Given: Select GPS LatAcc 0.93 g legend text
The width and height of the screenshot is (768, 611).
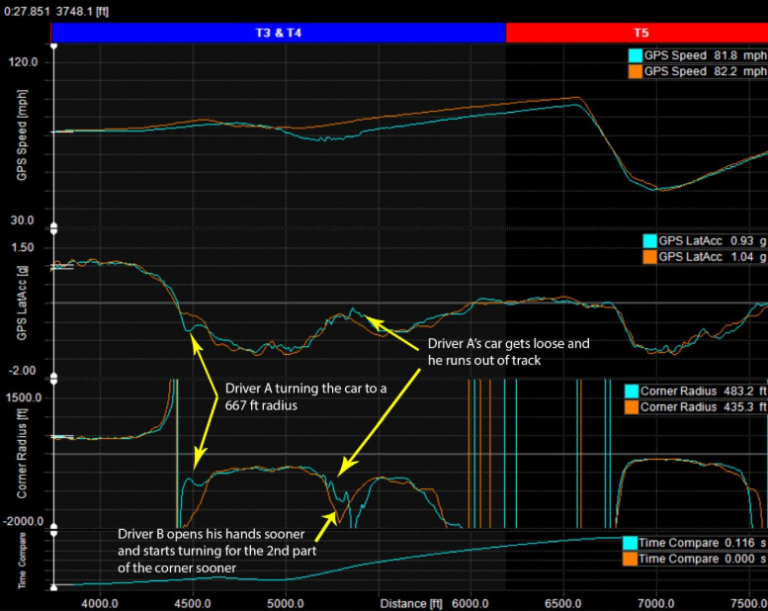Looking at the screenshot, I should point(712,241).
